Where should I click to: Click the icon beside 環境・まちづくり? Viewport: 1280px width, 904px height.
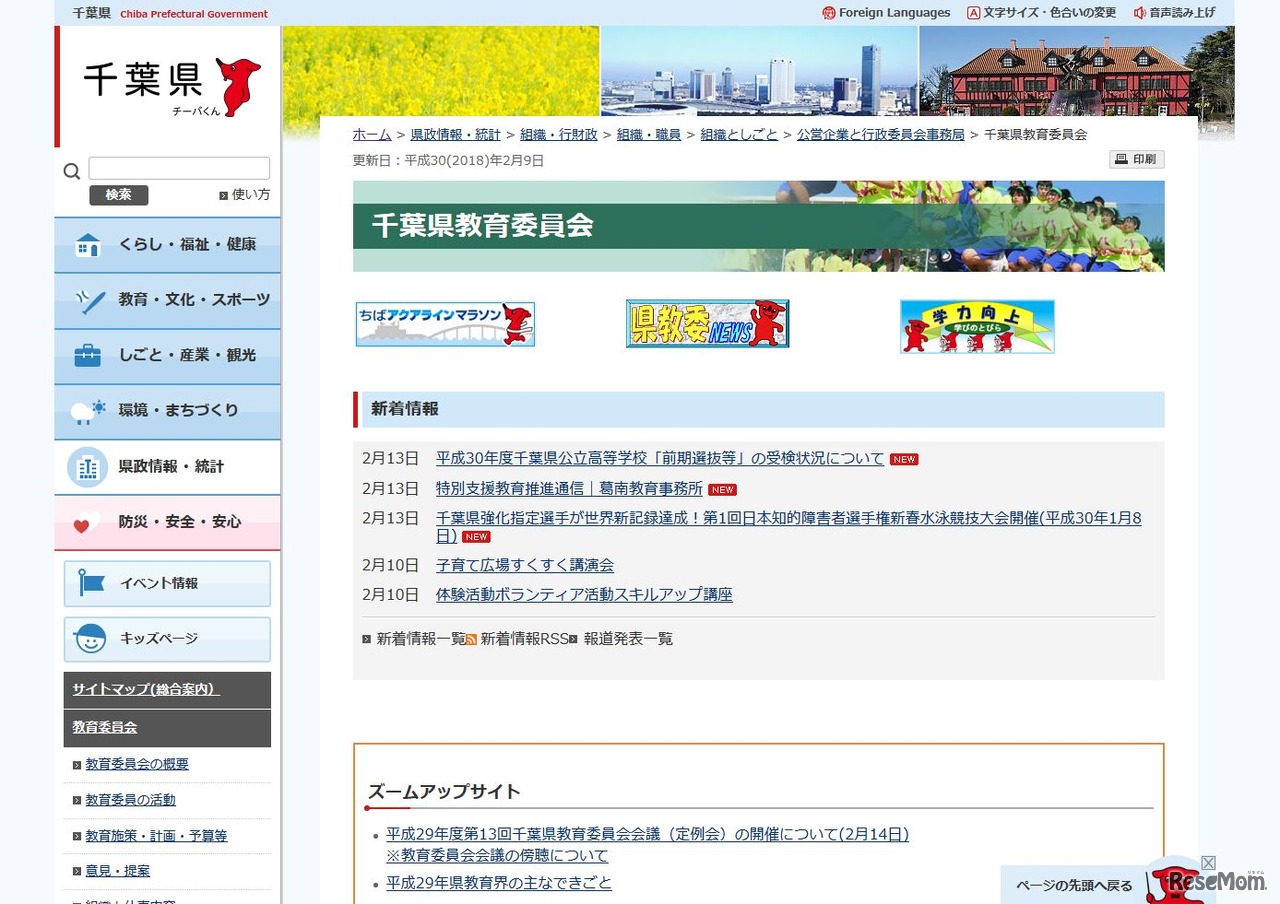pos(87,411)
